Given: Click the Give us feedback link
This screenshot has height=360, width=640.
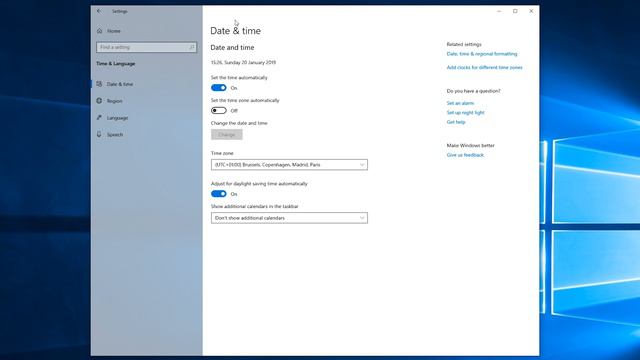Looking at the screenshot, I should [x=465, y=155].
